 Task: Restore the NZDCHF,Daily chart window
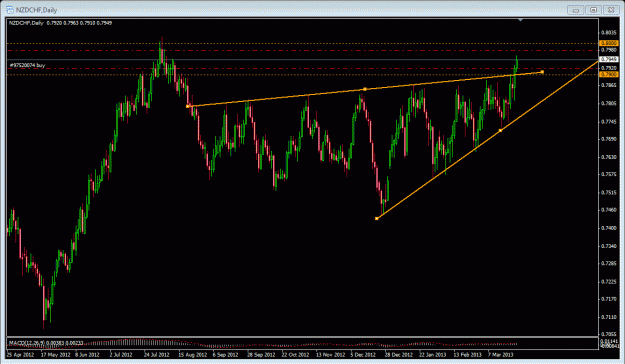coord(594,10)
